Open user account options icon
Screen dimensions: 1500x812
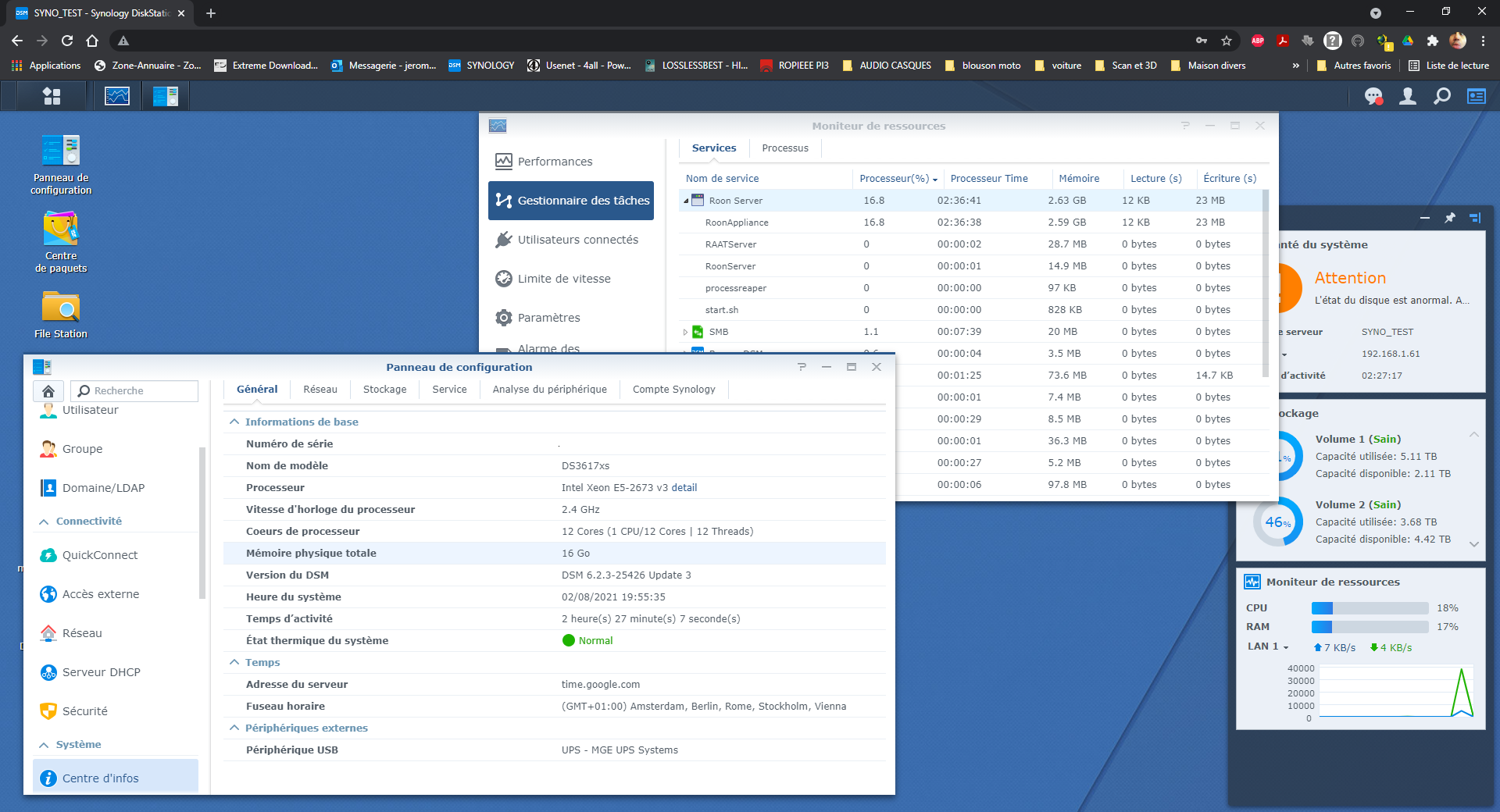1407,96
